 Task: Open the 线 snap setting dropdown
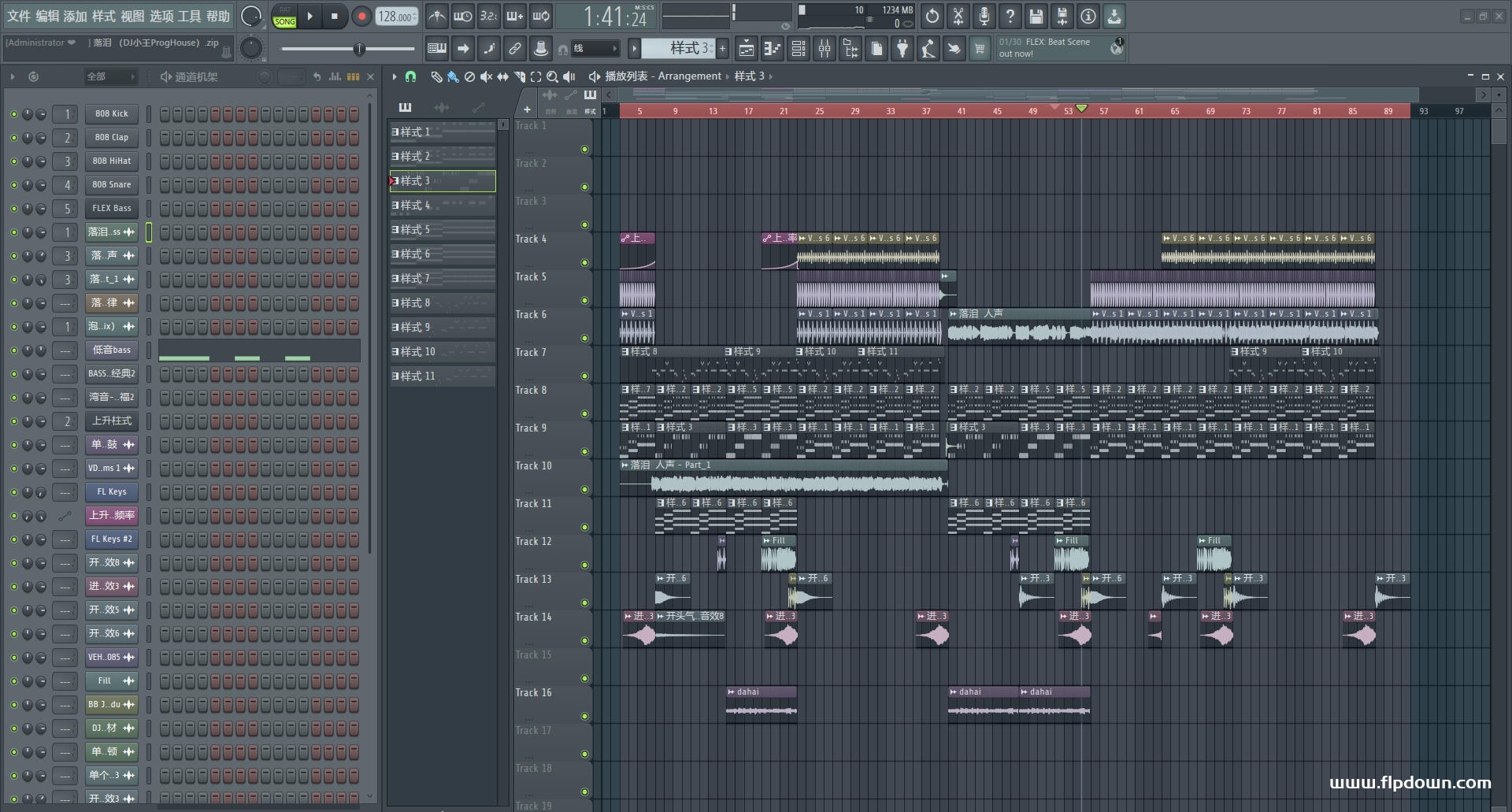pos(595,49)
